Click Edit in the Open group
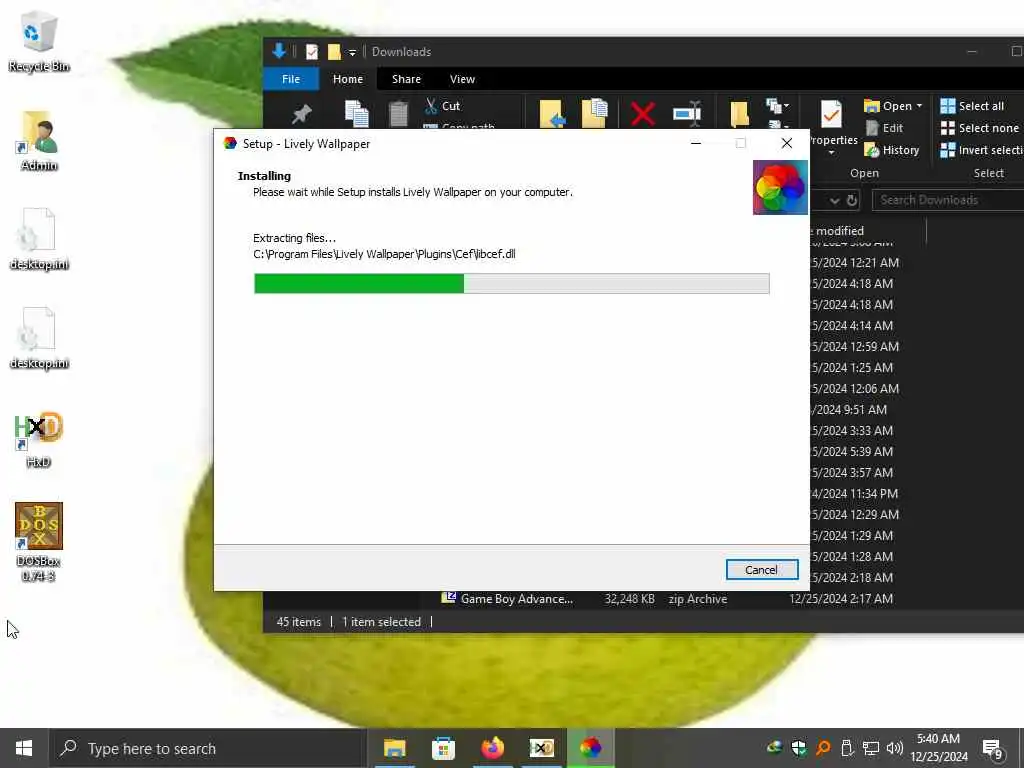Image resolution: width=1024 pixels, height=768 pixels. (884, 128)
